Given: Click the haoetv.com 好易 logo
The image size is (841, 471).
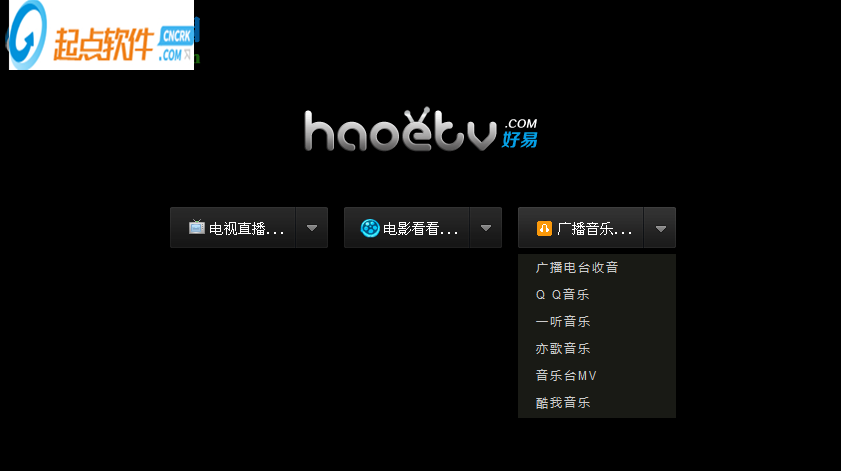Looking at the screenshot, I should click(421, 129).
